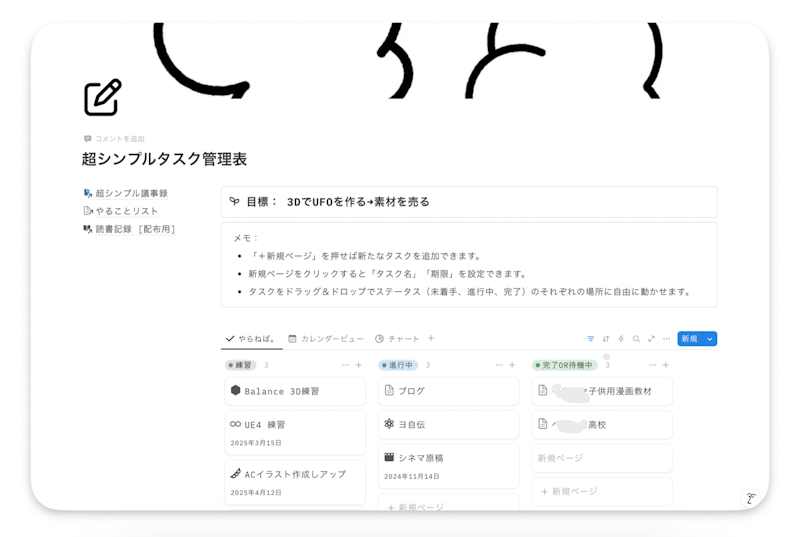The height and width of the screenshot is (537, 800).
Task: Add a new view with the plus after チャート
Action: click(x=431, y=338)
